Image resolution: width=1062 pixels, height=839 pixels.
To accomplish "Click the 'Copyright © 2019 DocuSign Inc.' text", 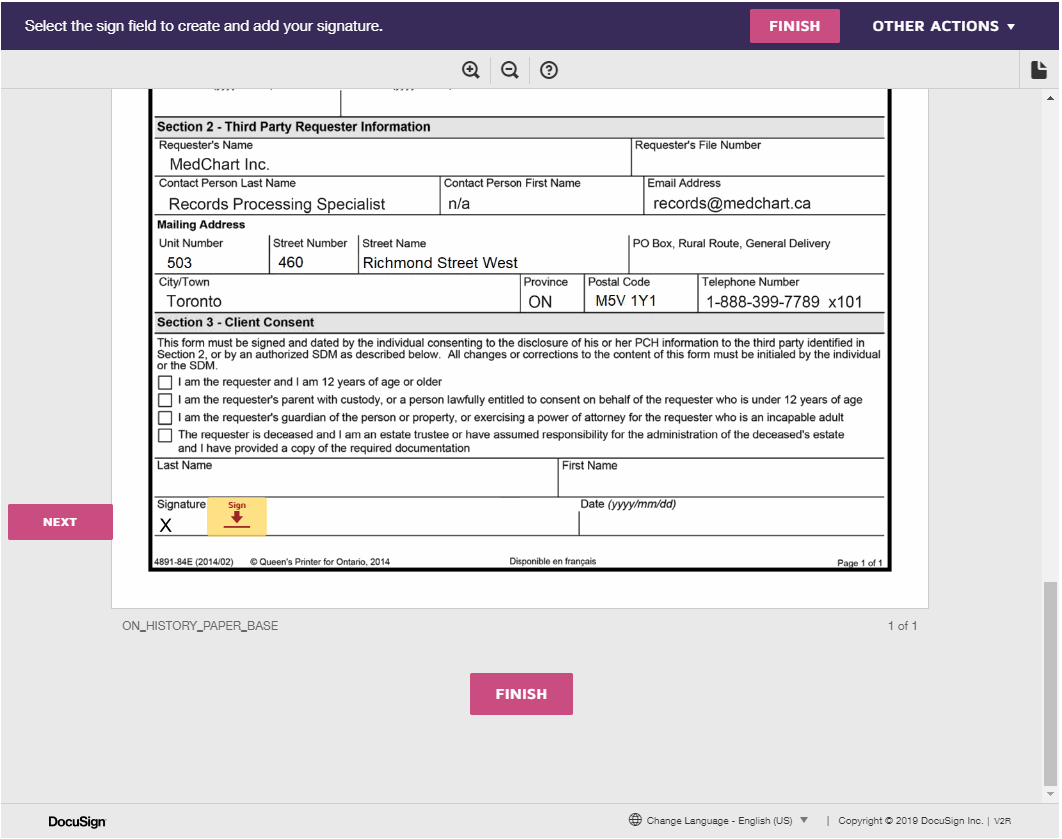I will (x=910, y=820).
